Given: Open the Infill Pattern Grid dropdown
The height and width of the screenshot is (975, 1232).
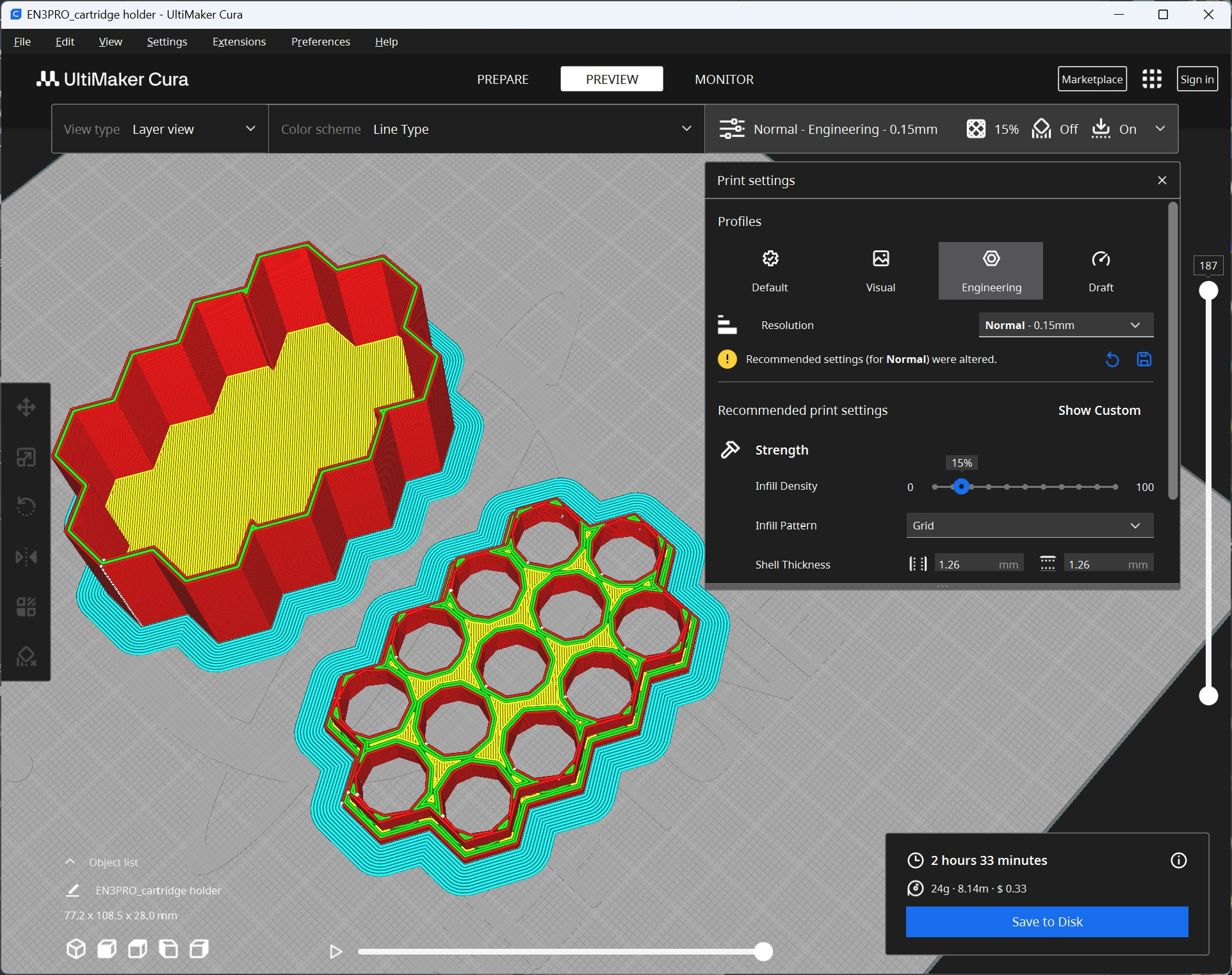Looking at the screenshot, I should (x=1030, y=525).
